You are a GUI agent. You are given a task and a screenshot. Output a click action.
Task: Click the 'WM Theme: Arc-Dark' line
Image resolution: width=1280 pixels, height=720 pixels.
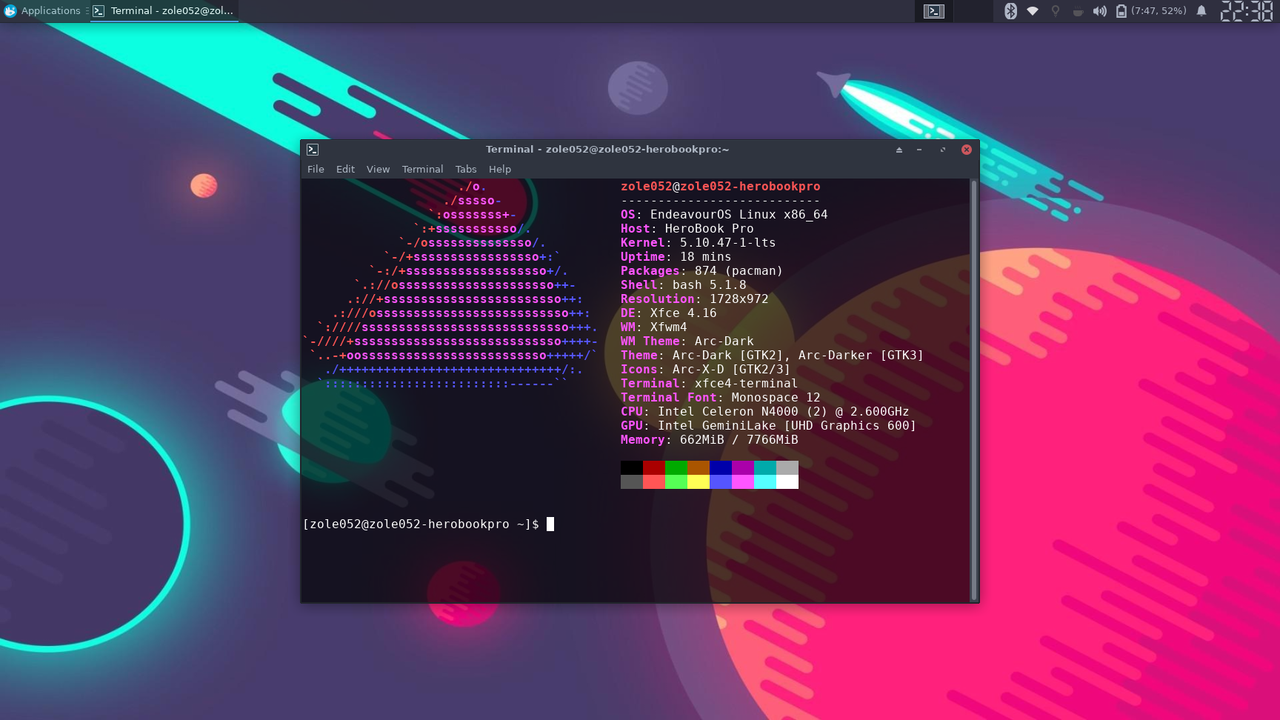pyautogui.click(x=687, y=341)
